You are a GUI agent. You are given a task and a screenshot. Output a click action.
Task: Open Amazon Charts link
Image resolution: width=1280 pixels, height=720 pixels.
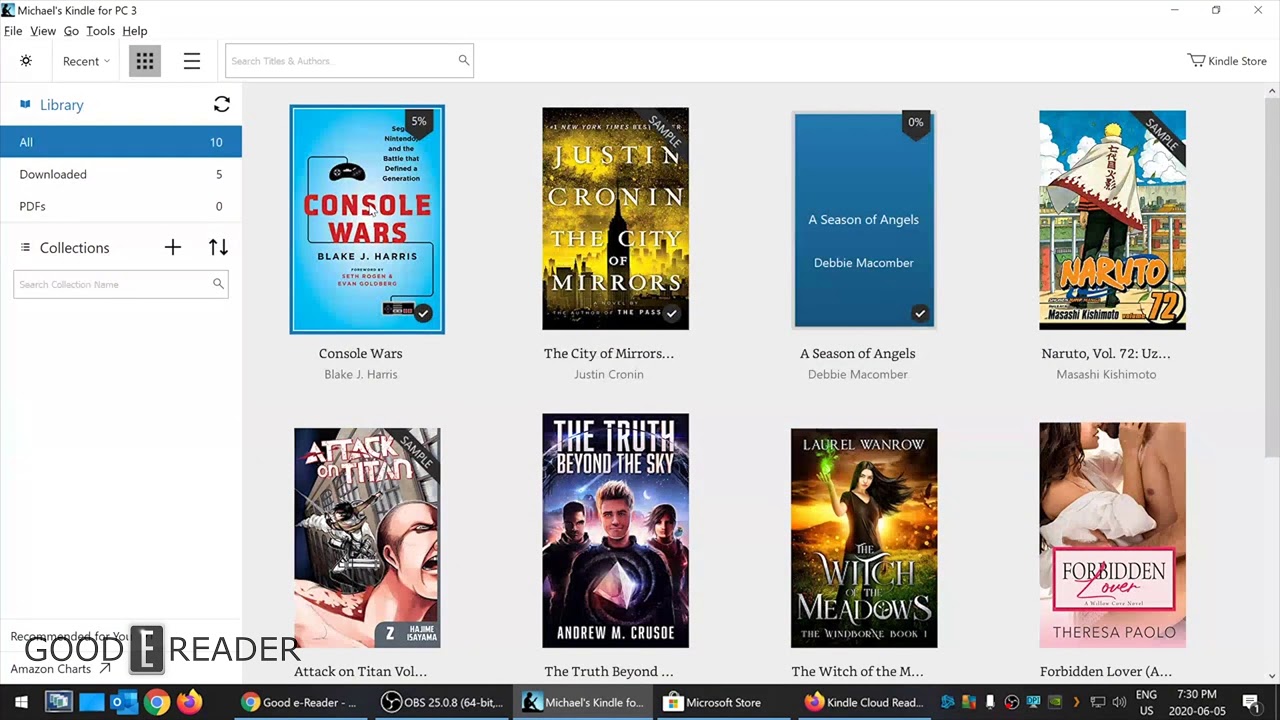(x=60, y=669)
